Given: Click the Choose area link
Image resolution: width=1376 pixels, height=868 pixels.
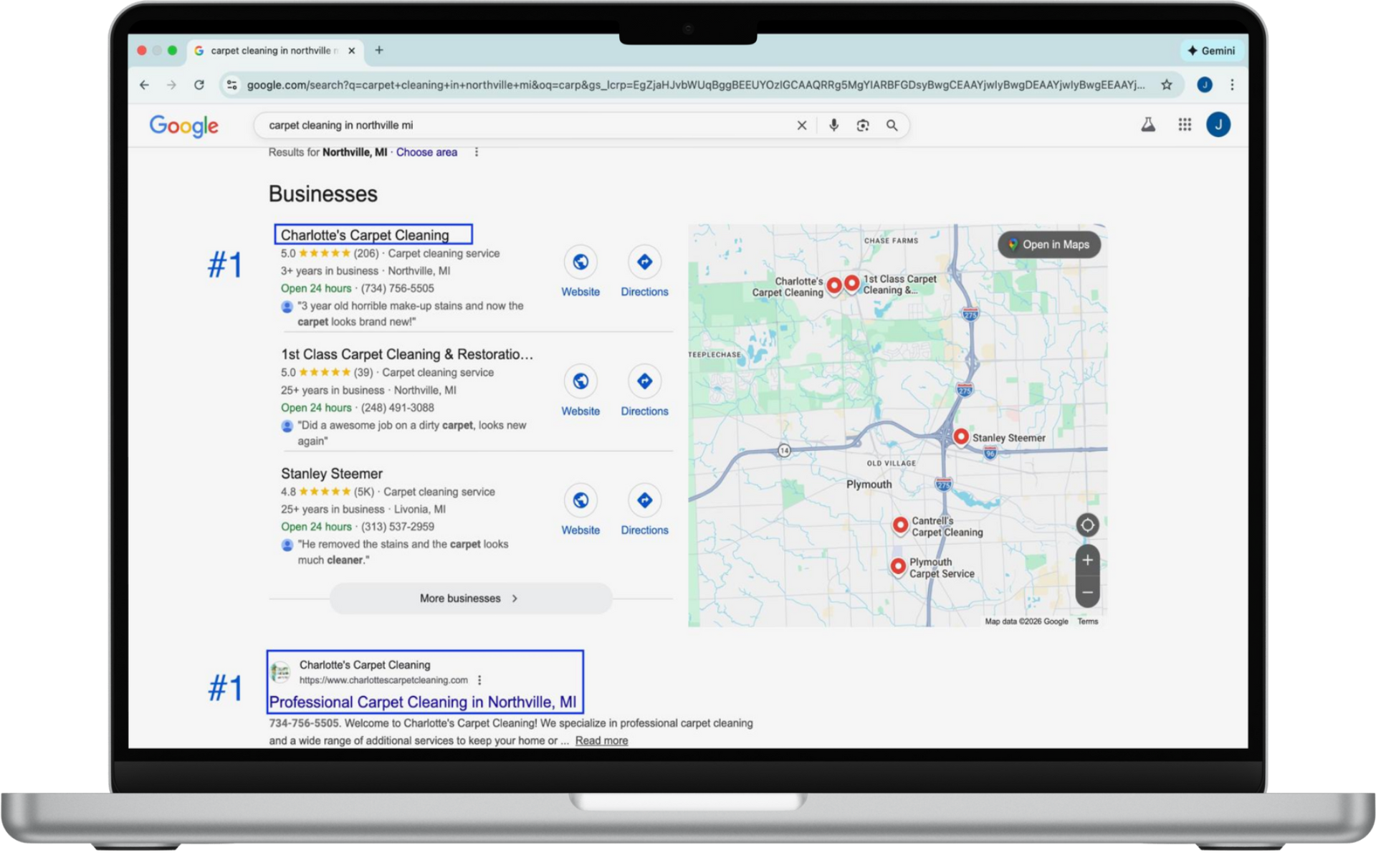Looking at the screenshot, I should point(426,152).
